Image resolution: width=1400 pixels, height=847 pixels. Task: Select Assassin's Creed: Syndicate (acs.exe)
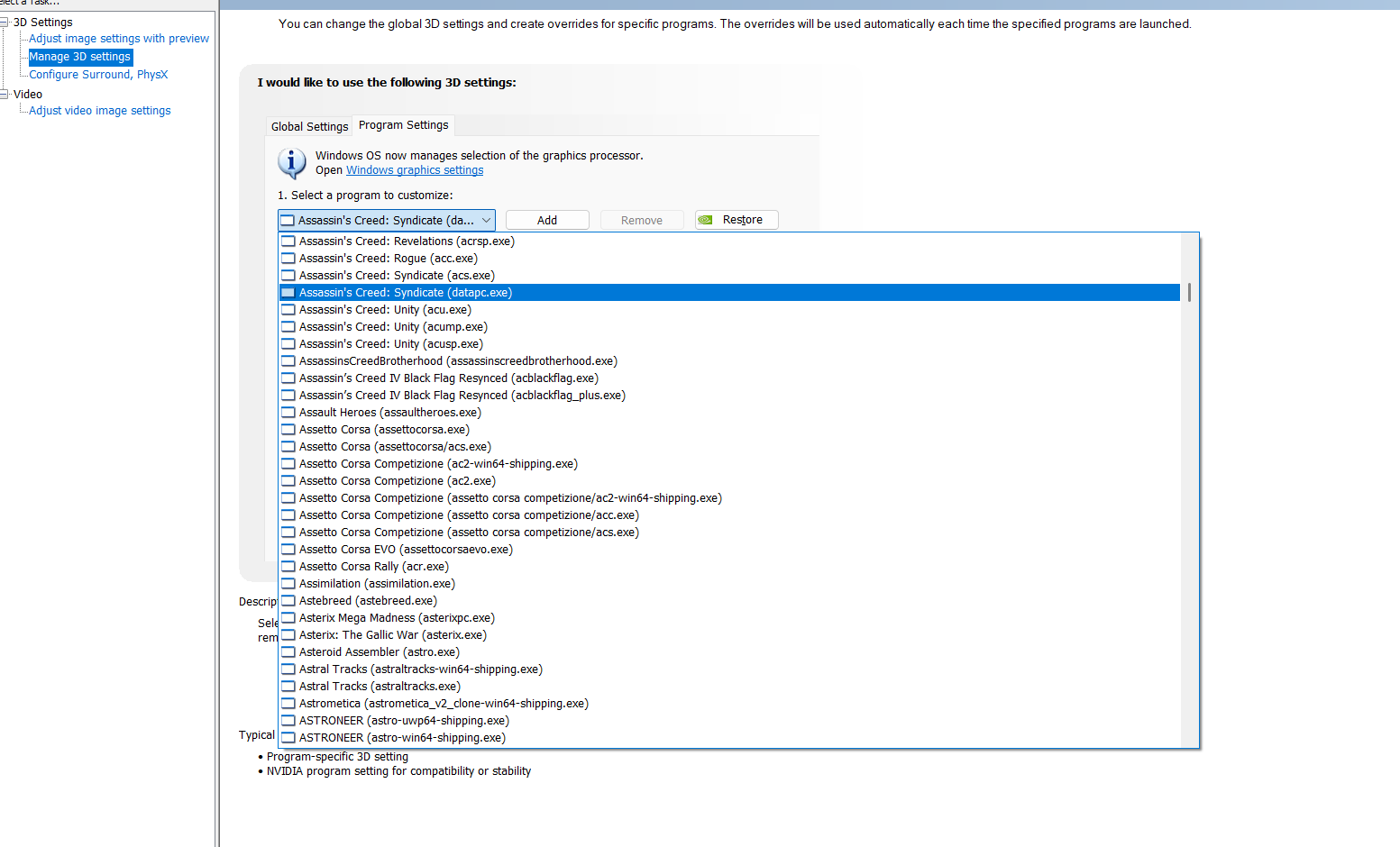729,276
